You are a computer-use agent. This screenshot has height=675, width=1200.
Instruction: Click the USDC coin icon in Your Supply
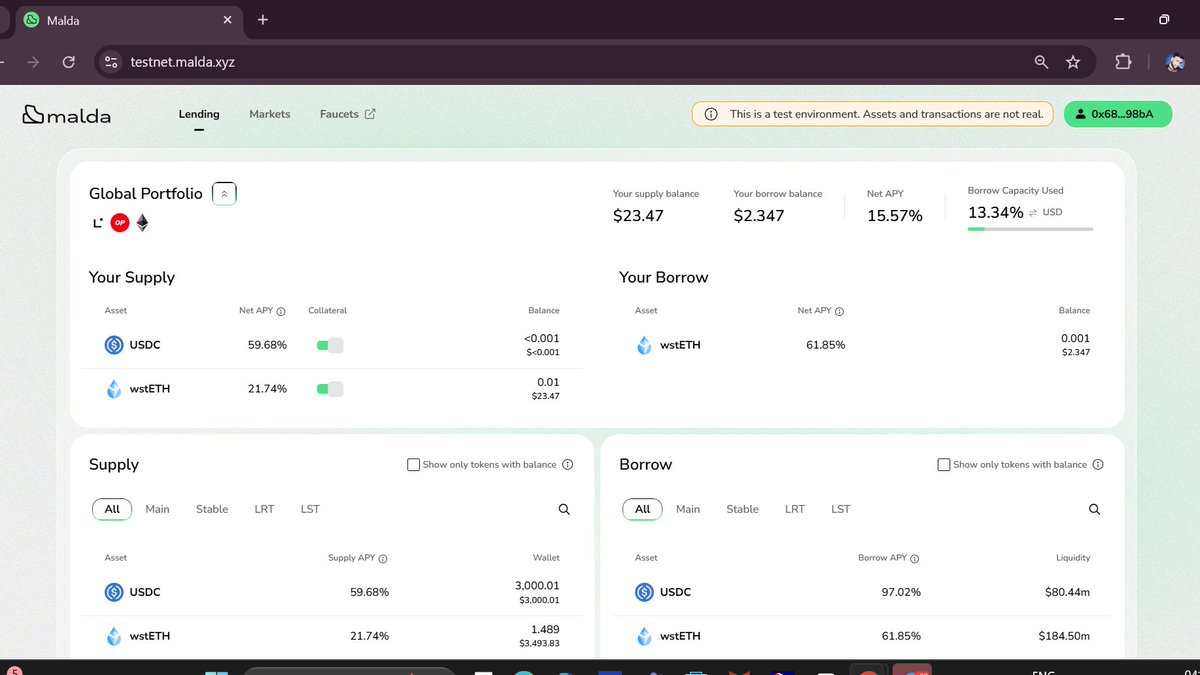[x=114, y=345]
